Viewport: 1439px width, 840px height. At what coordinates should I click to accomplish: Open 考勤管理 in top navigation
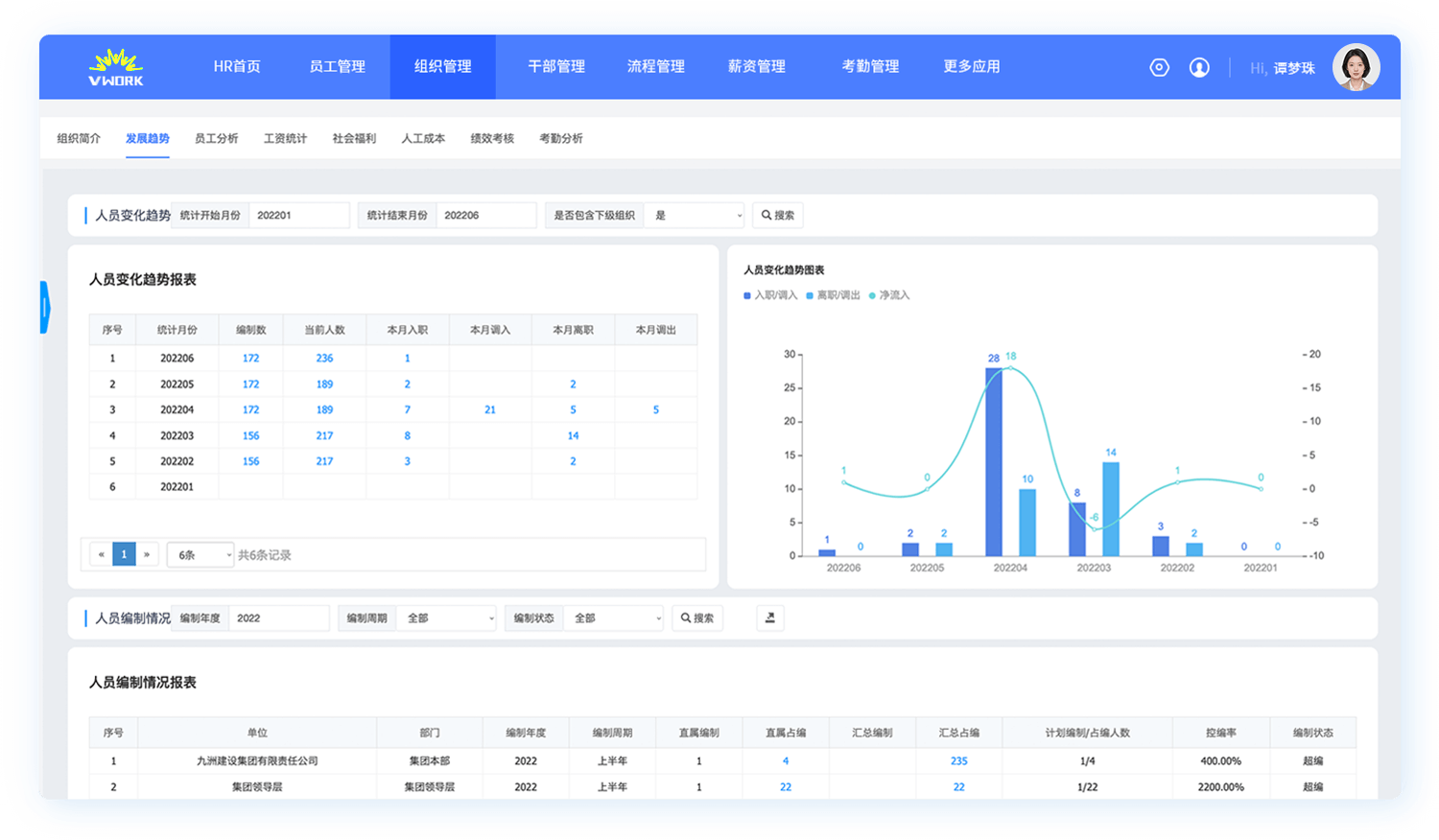[870, 66]
